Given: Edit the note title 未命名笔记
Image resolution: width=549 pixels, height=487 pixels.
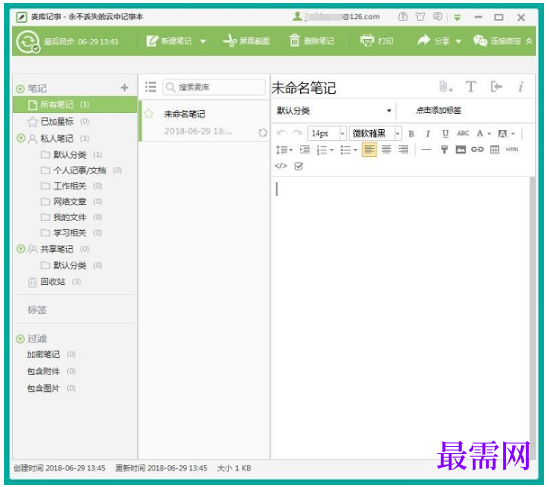Looking at the screenshot, I should [304, 88].
